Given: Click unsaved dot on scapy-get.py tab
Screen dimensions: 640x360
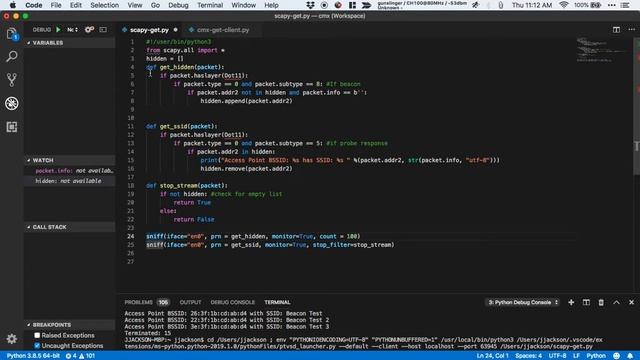Looking at the screenshot, I should coord(176,30).
